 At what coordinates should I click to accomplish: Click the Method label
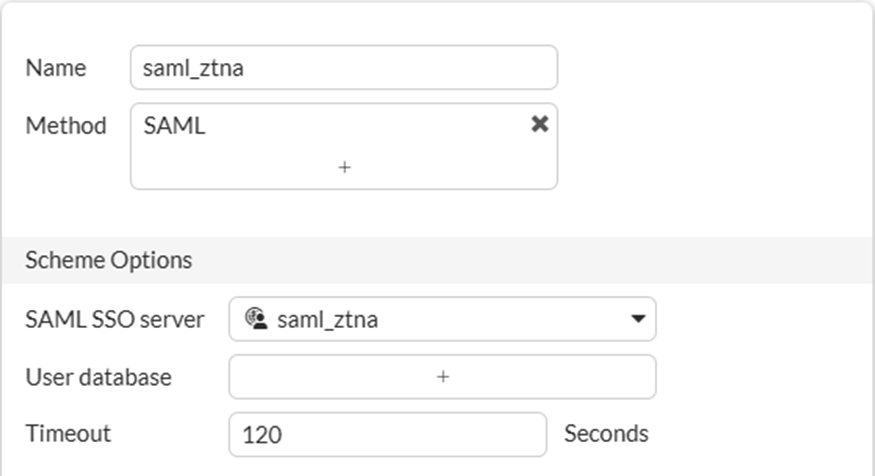click(66, 126)
